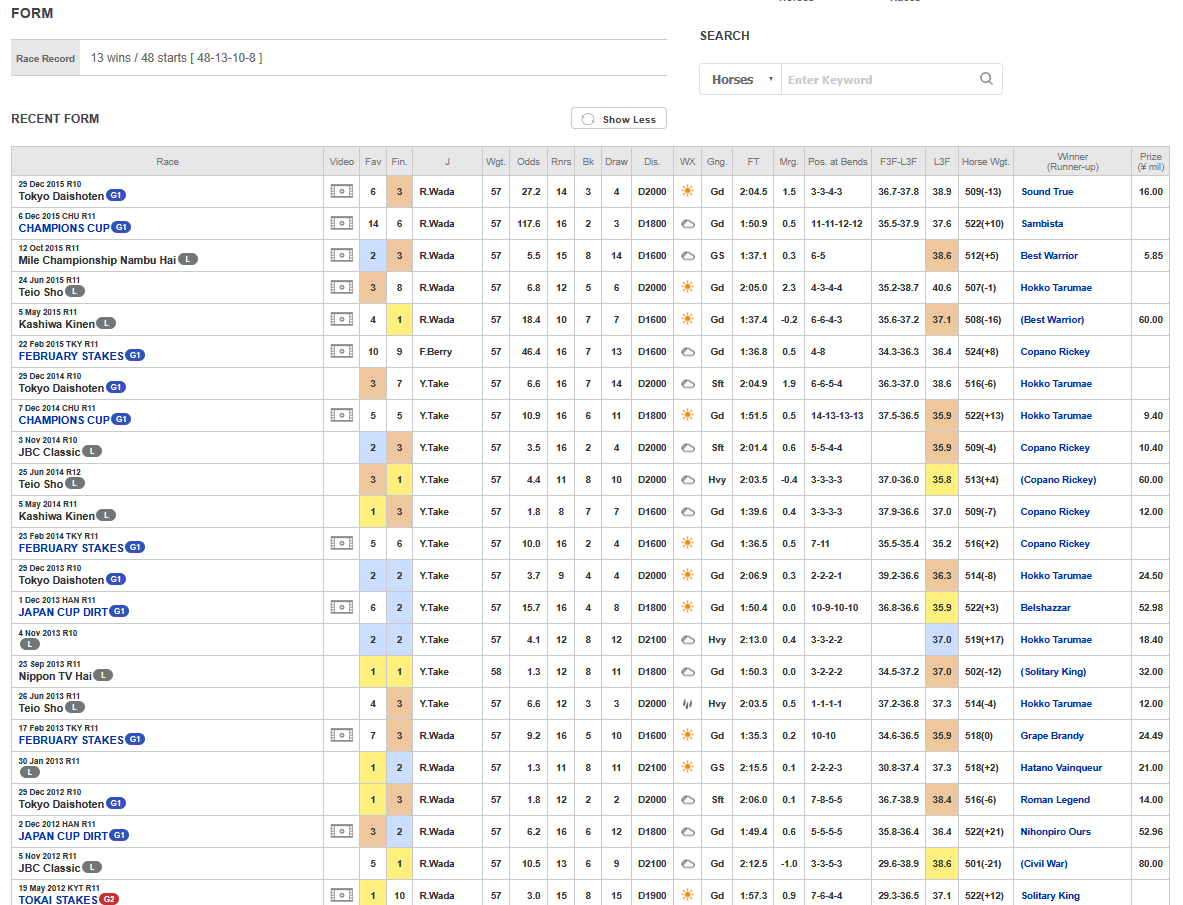1183x905 pixels.
Task: Click the search magnifier icon
Action: pos(986,79)
